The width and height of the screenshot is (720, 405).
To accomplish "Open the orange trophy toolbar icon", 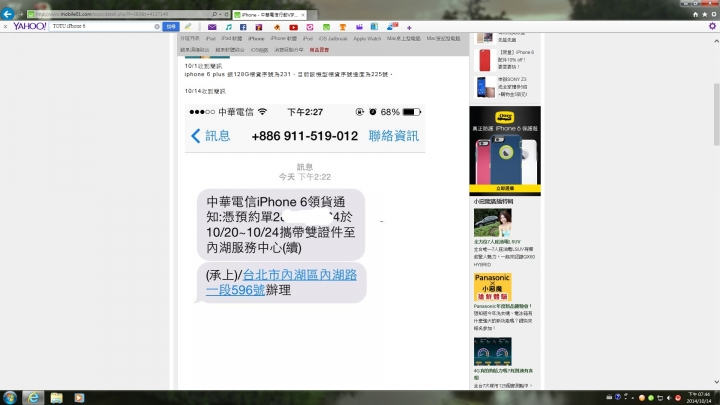I will 343,27.
